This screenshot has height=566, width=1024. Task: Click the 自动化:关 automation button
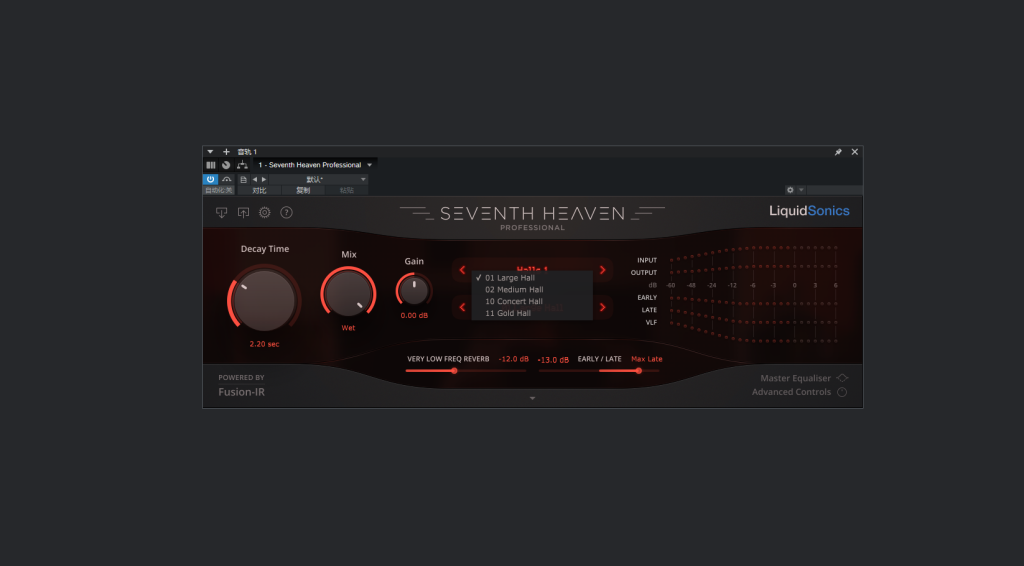tap(218, 191)
